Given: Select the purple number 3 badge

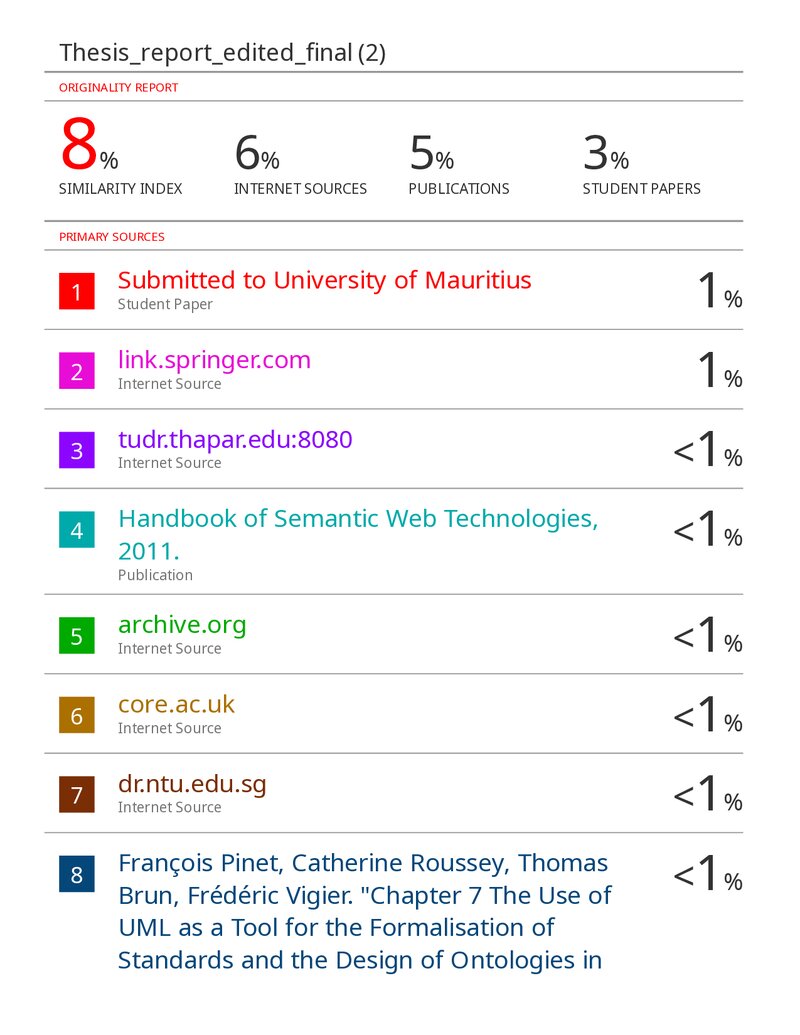Looking at the screenshot, I should (77, 450).
